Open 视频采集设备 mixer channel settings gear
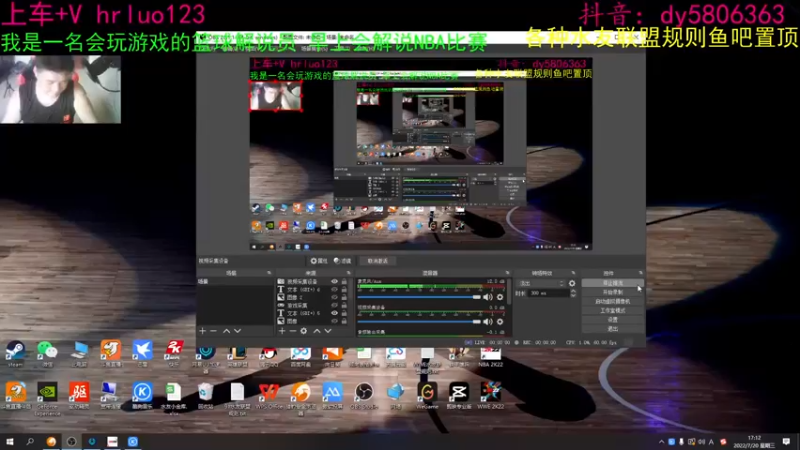The height and width of the screenshot is (450, 800). pyautogui.click(x=500, y=321)
